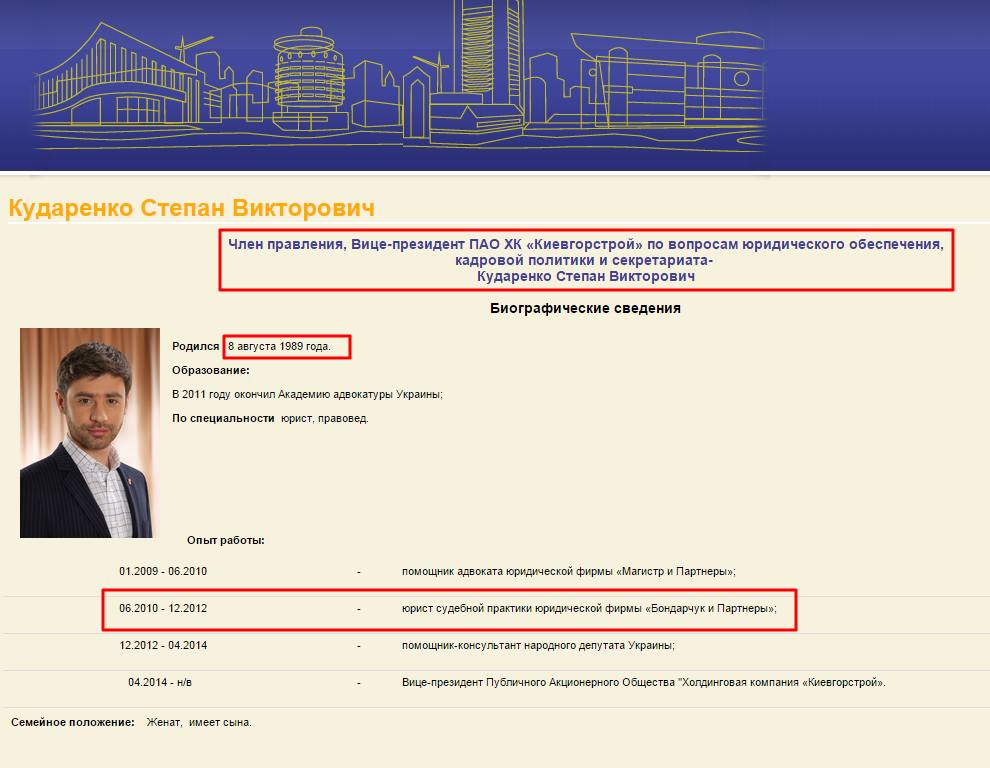Click 'Биографические сведения' heading
990x768 pixels.
(585, 308)
